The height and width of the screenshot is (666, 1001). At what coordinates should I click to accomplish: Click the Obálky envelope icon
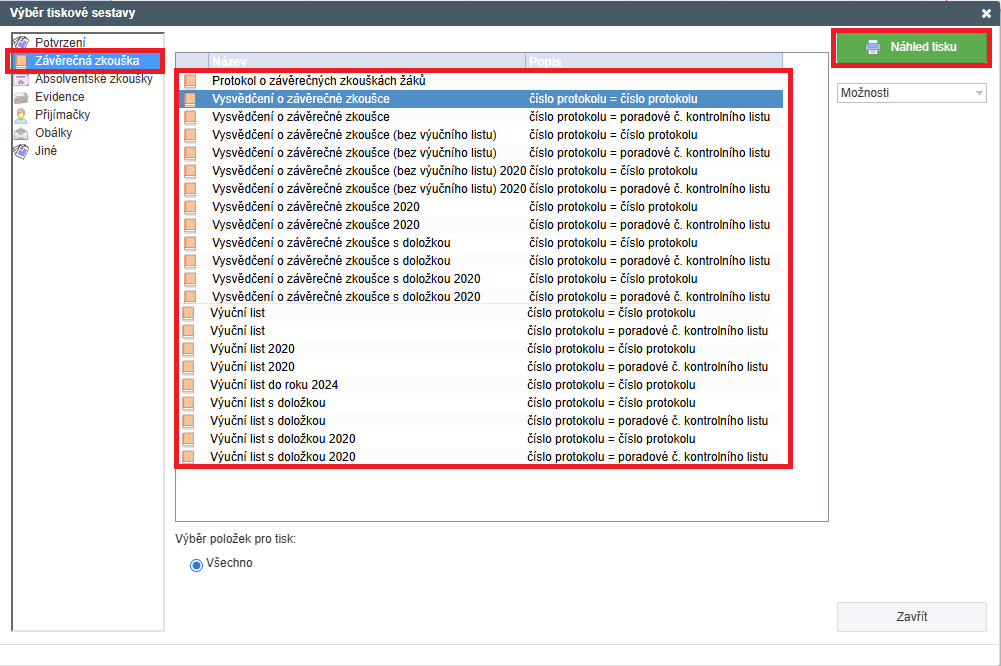coord(20,133)
